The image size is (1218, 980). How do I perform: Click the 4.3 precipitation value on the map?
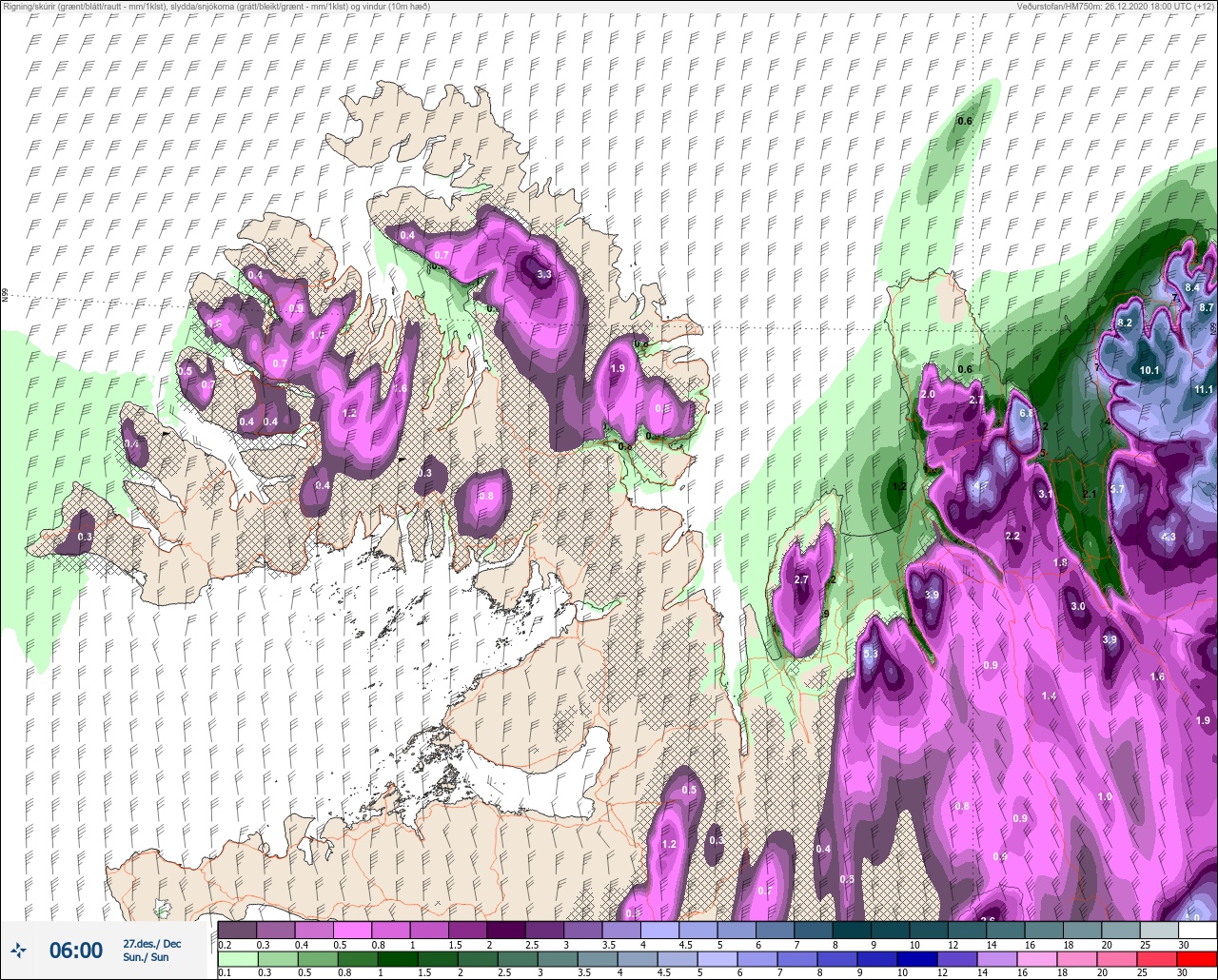1169,537
